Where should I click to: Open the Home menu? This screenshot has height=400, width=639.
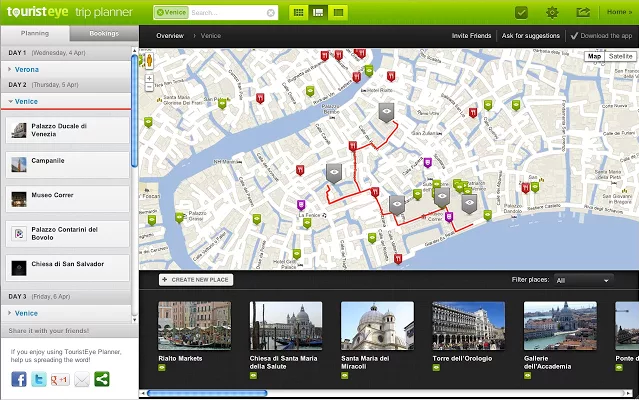pos(617,12)
